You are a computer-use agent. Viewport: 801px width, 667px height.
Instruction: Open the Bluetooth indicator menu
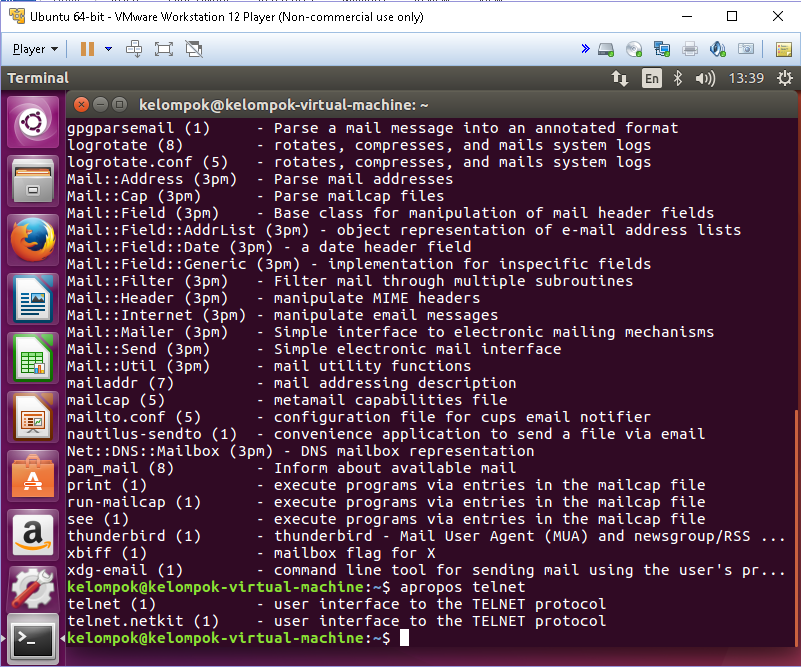click(678, 78)
